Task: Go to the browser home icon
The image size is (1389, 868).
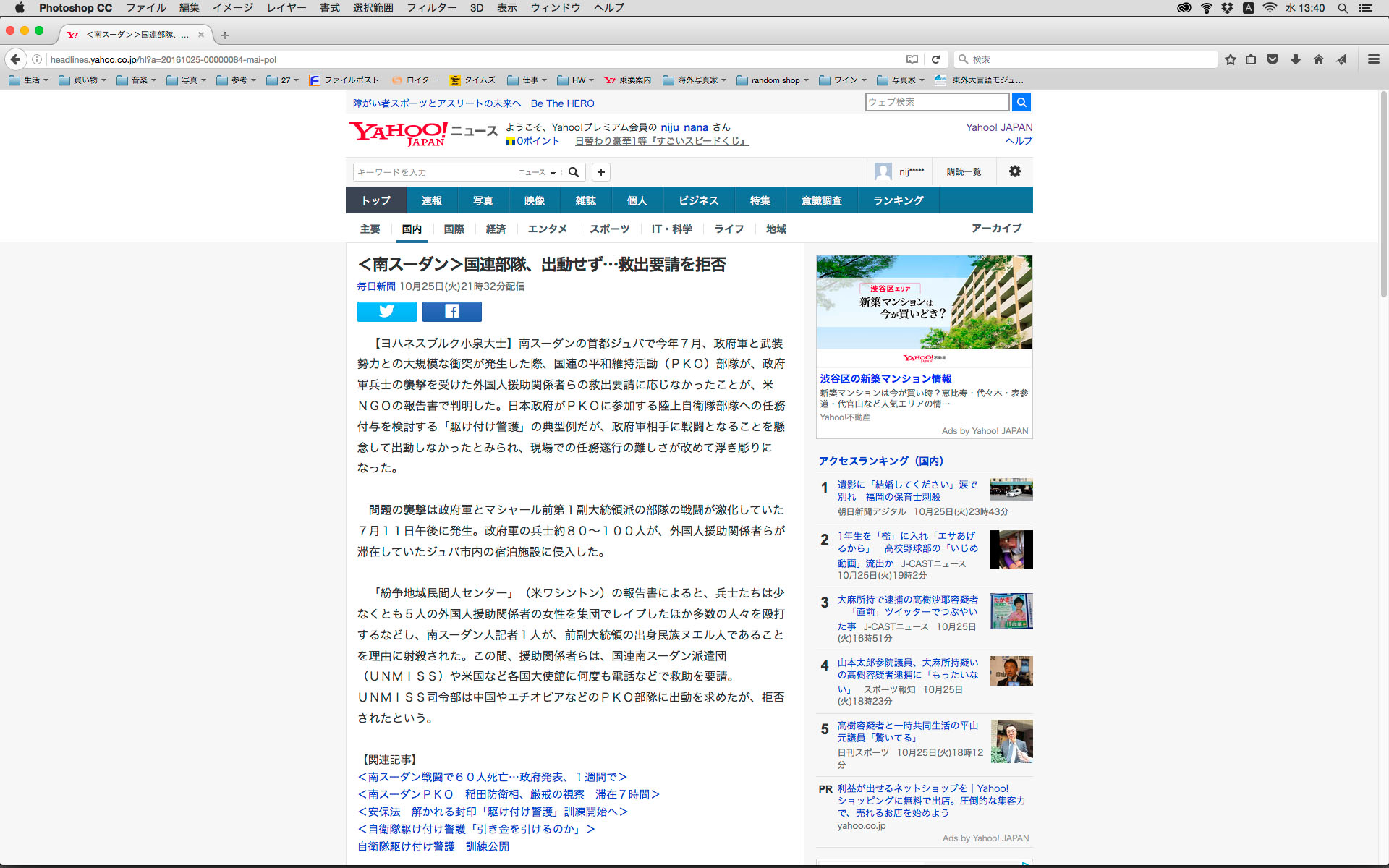Action: (x=1318, y=59)
